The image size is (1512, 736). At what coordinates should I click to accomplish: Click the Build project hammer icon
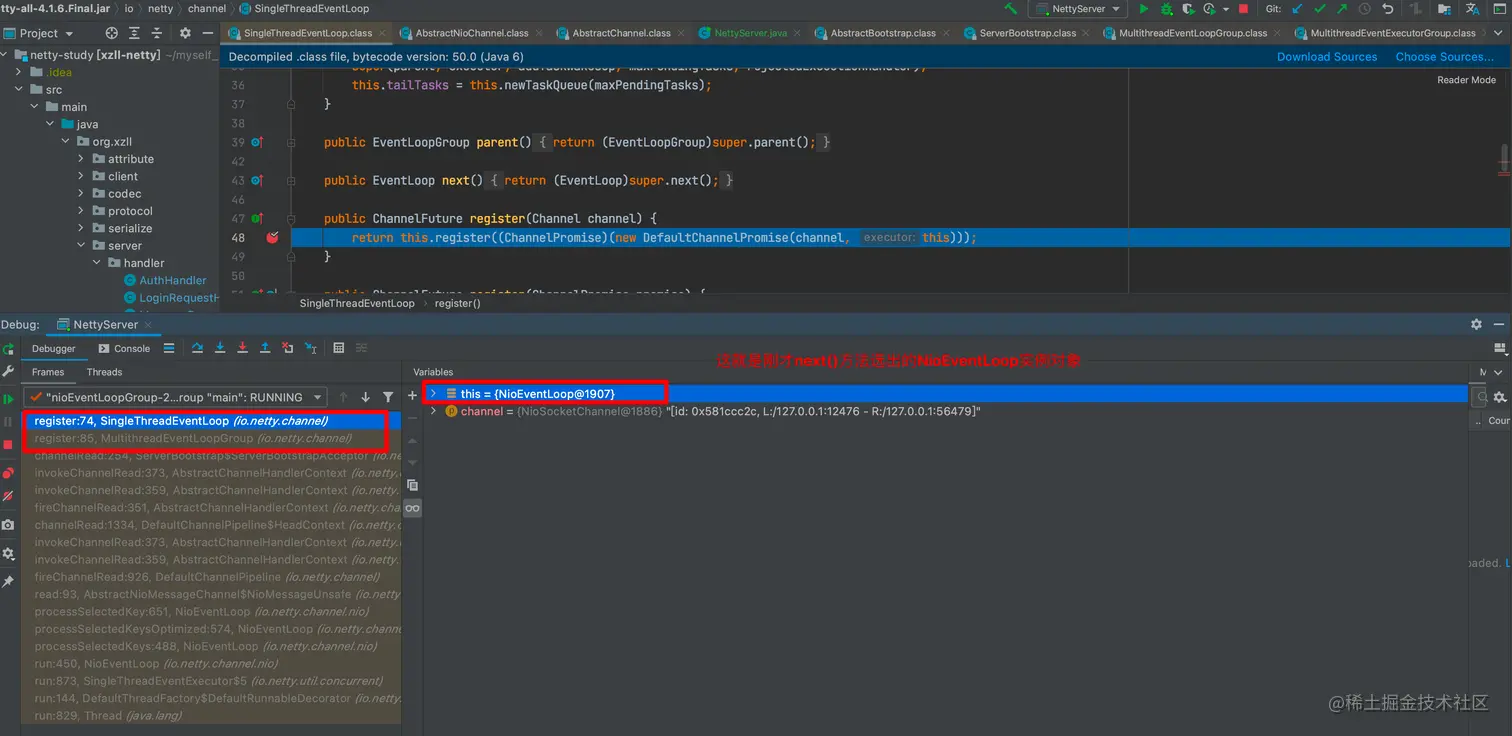1011,9
